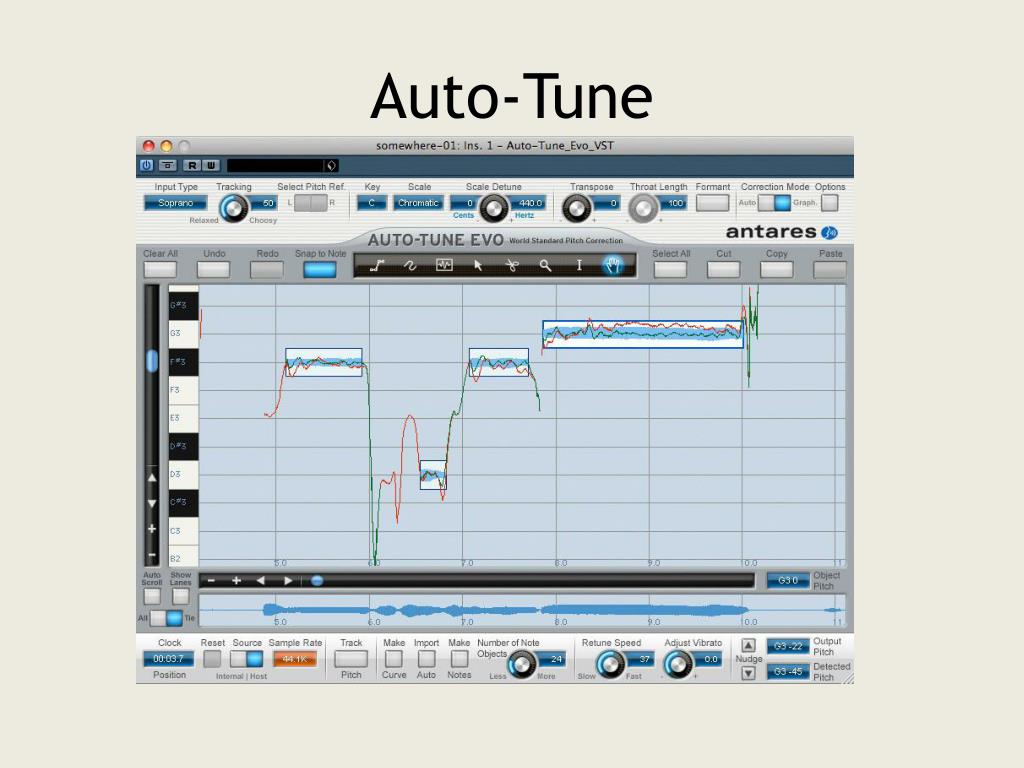Click the R read automation button
The width and height of the screenshot is (1024, 768).
coord(192,165)
